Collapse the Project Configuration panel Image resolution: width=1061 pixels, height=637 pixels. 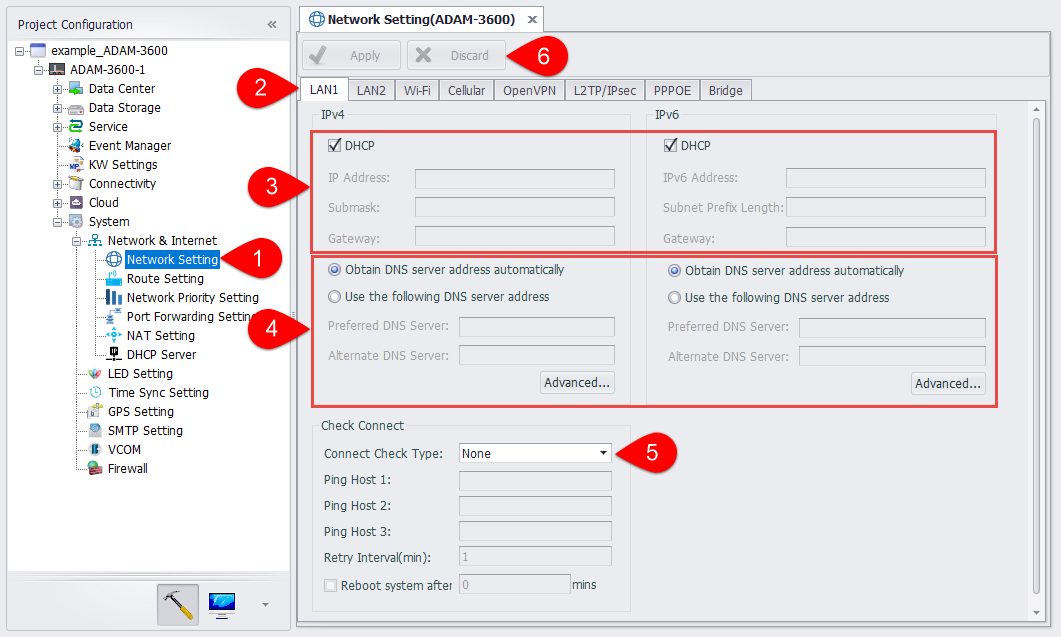click(272, 24)
